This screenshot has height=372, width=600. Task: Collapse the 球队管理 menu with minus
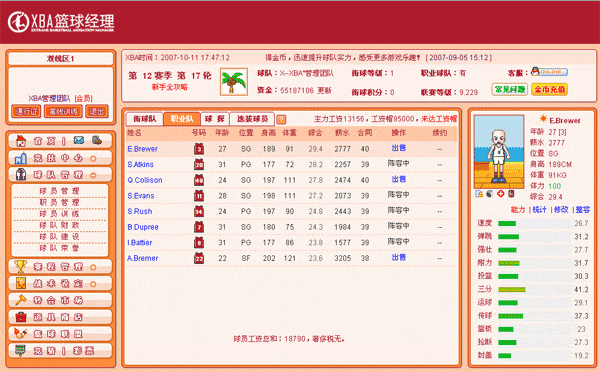pos(93,175)
